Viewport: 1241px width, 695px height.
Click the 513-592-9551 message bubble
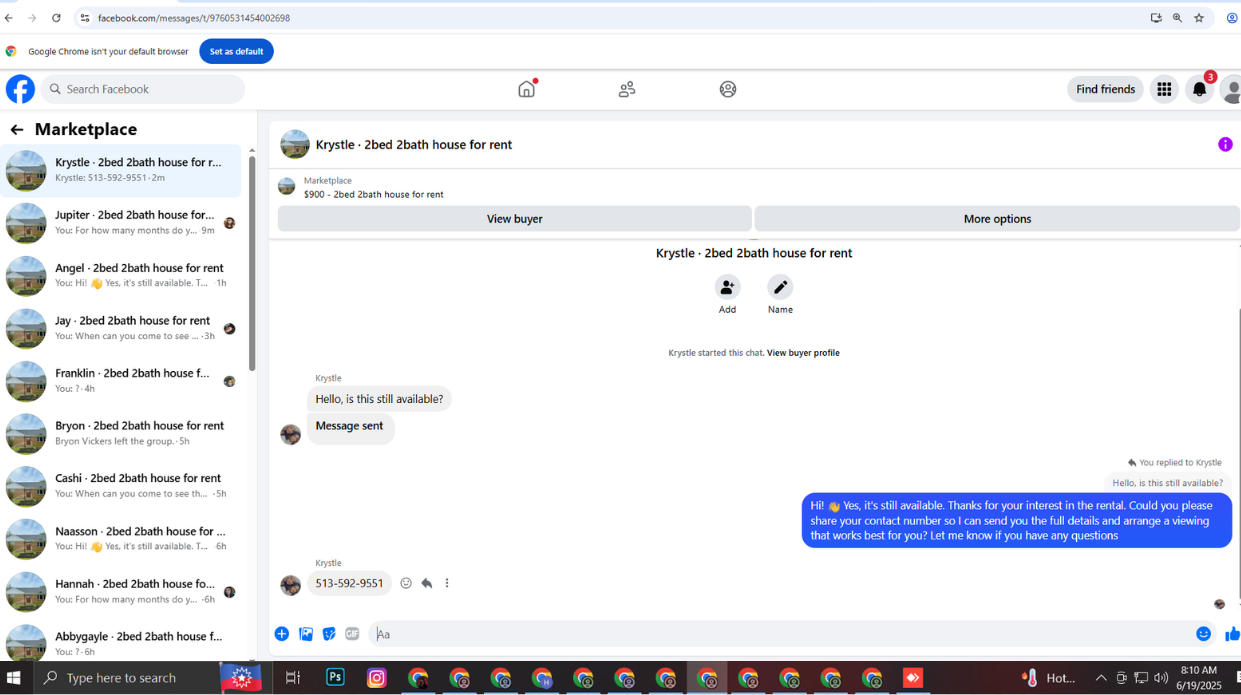point(349,583)
